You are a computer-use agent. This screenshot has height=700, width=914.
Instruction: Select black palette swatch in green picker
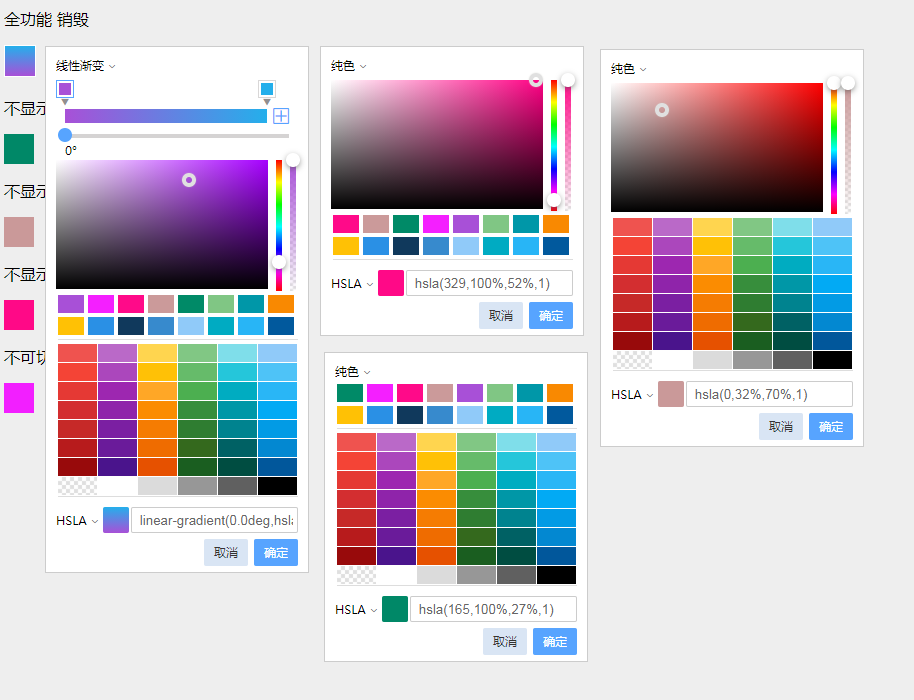click(x=556, y=575)
